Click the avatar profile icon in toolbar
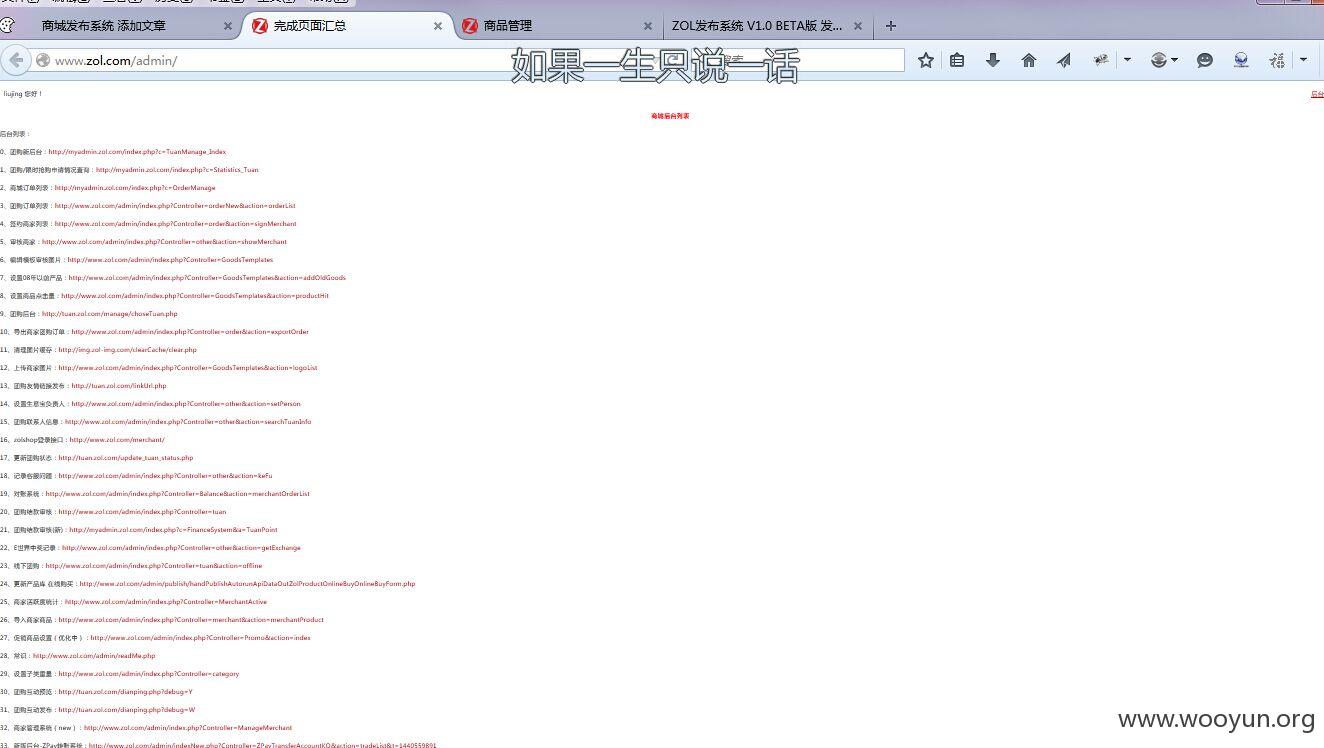Screen dimensions: 1324x748 click(x=1241, y=60)
